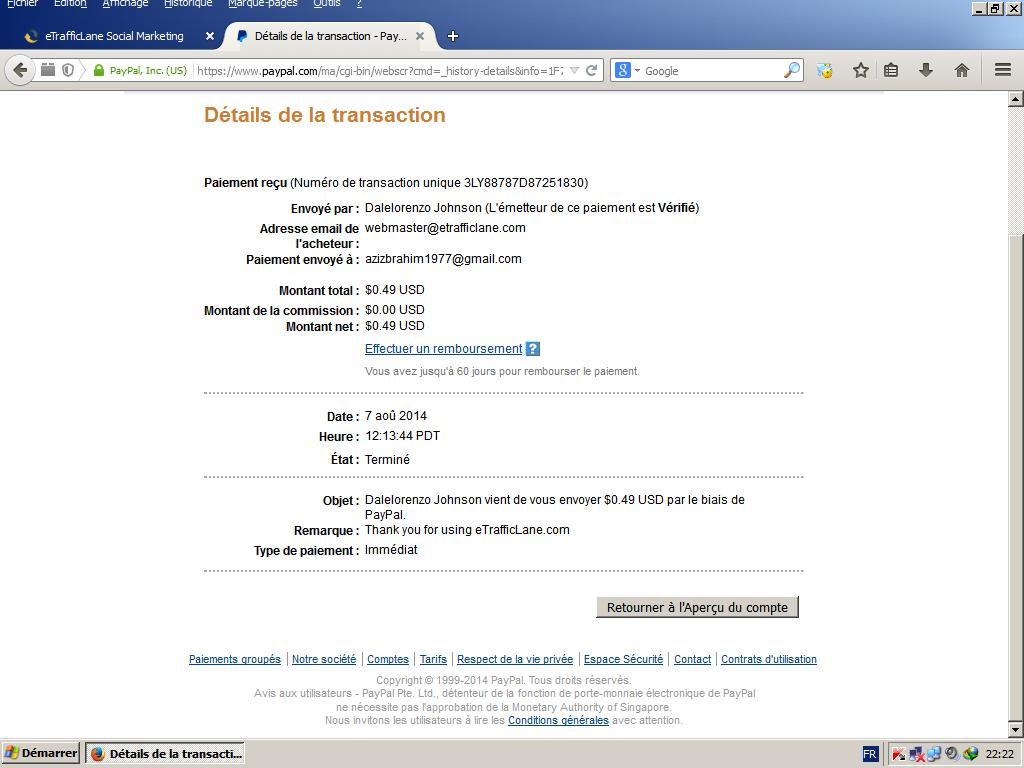Select transaction number 3LY88787D87251830 text
The width and height of the screenshot is (1024, 768).
click(x=524, y=183)
